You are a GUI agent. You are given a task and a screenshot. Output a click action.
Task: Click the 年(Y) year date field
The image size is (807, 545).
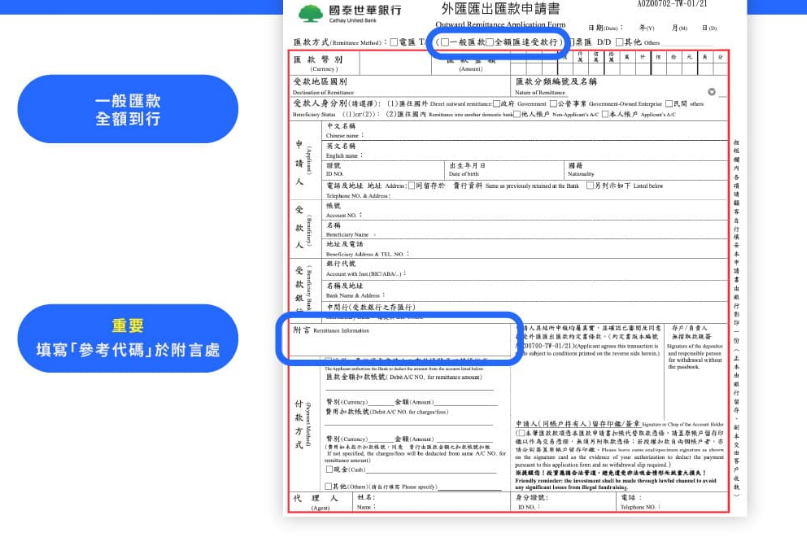click(x=646, y=28)
